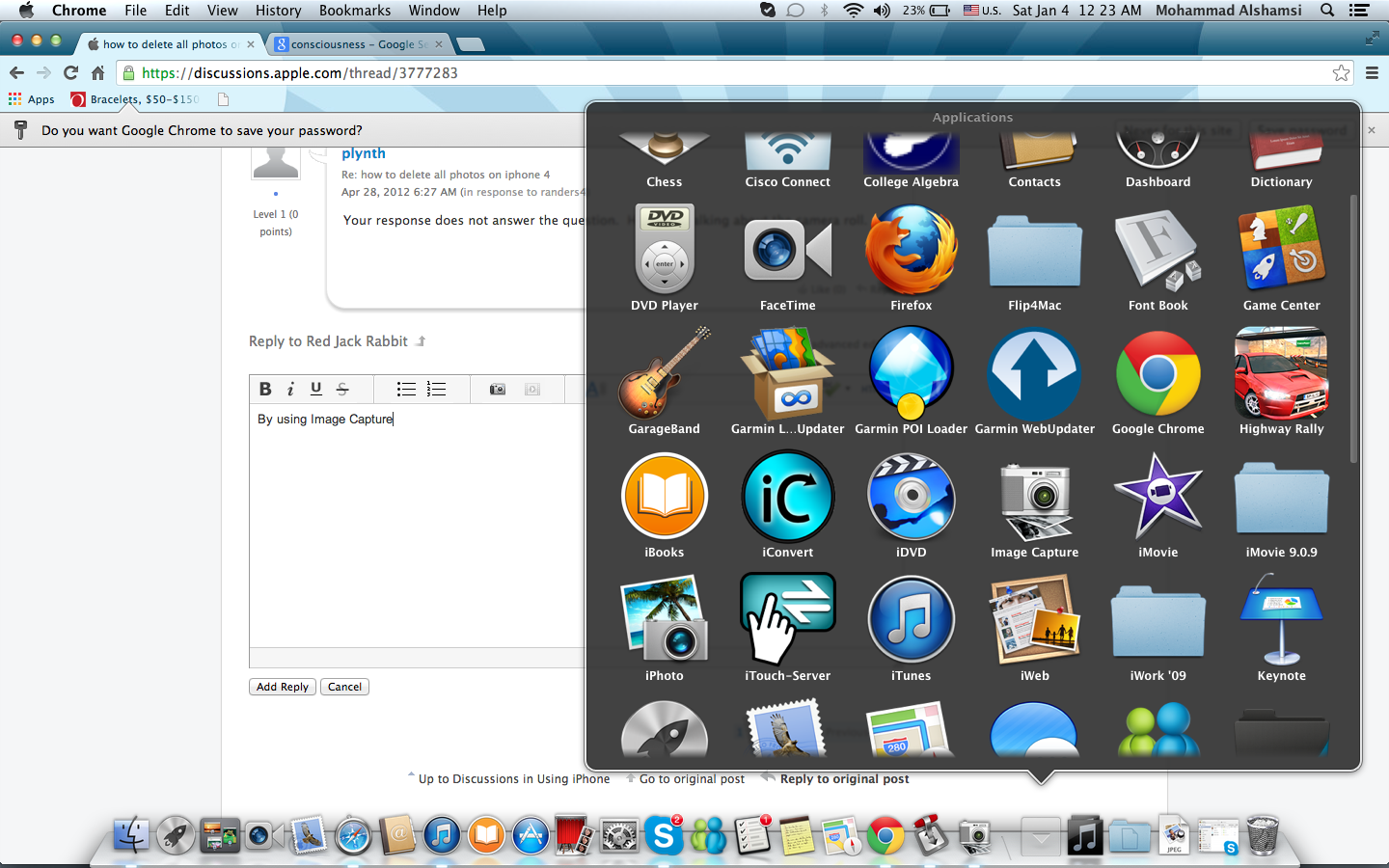
Task: Go to Discussions in Using iPhone
Action: click(514, 779)
